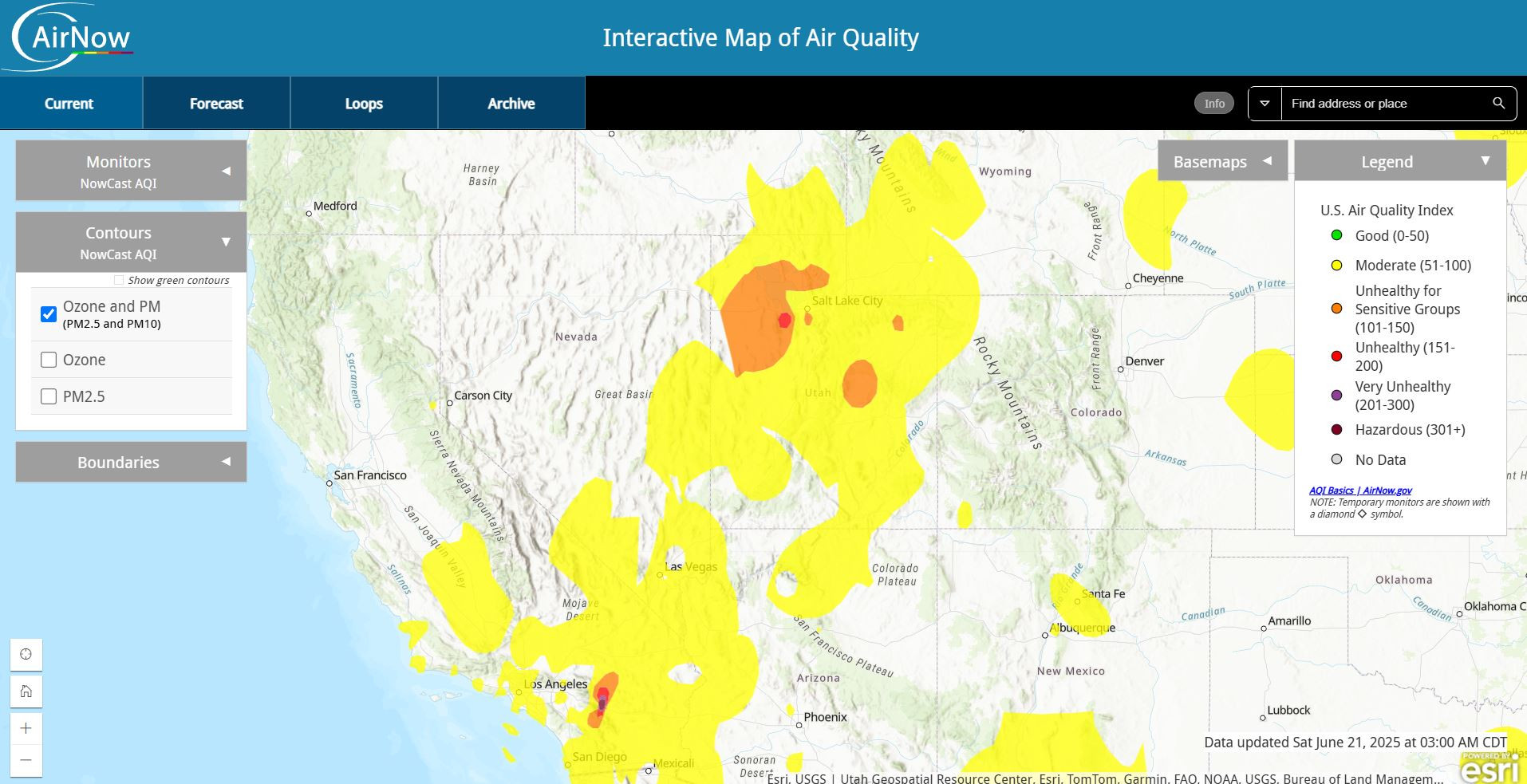
Task: Click the Denver city marker
Action: [x=1121, y=369]
